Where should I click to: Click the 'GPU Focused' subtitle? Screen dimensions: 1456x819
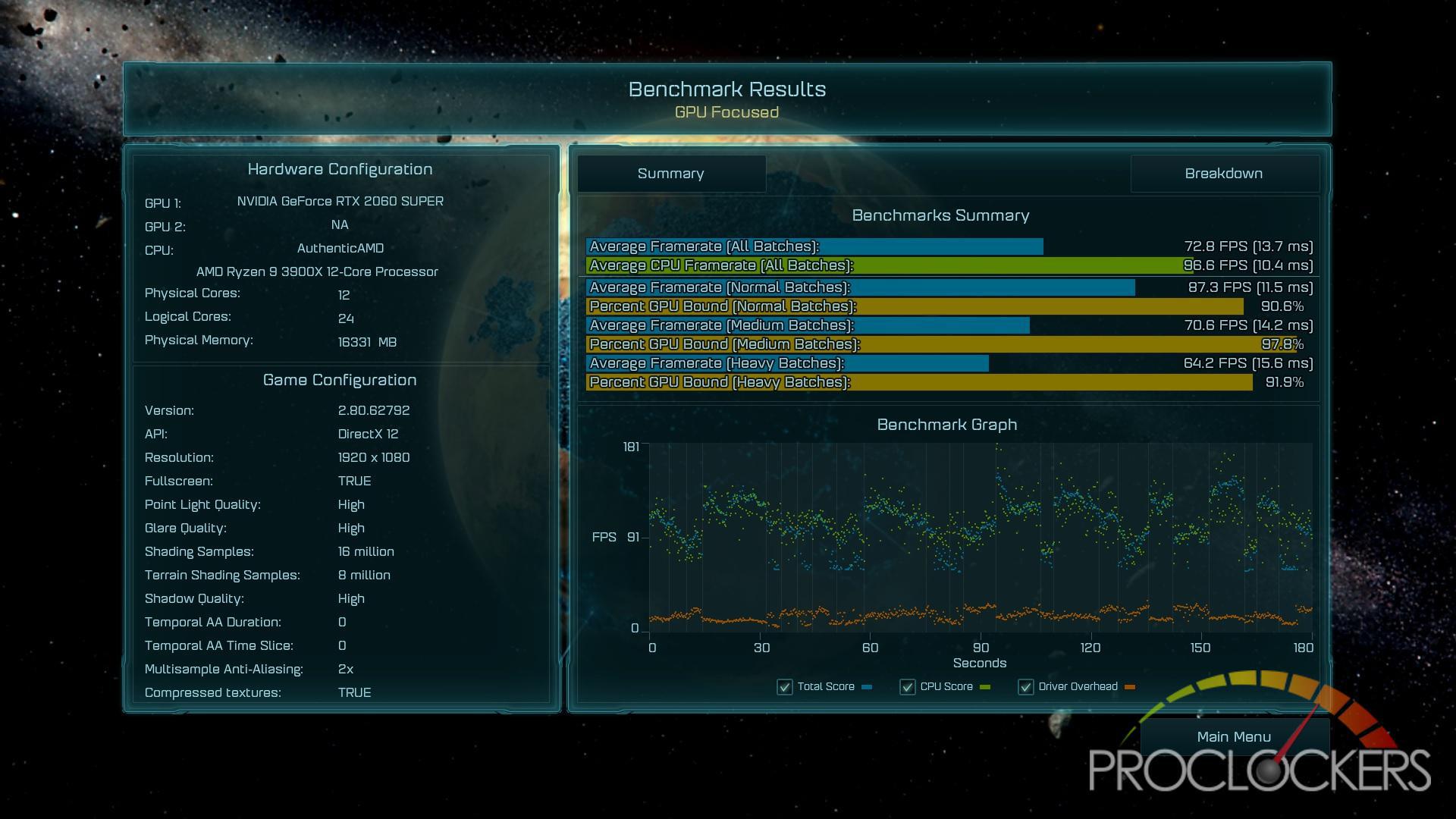click(726, 112)
